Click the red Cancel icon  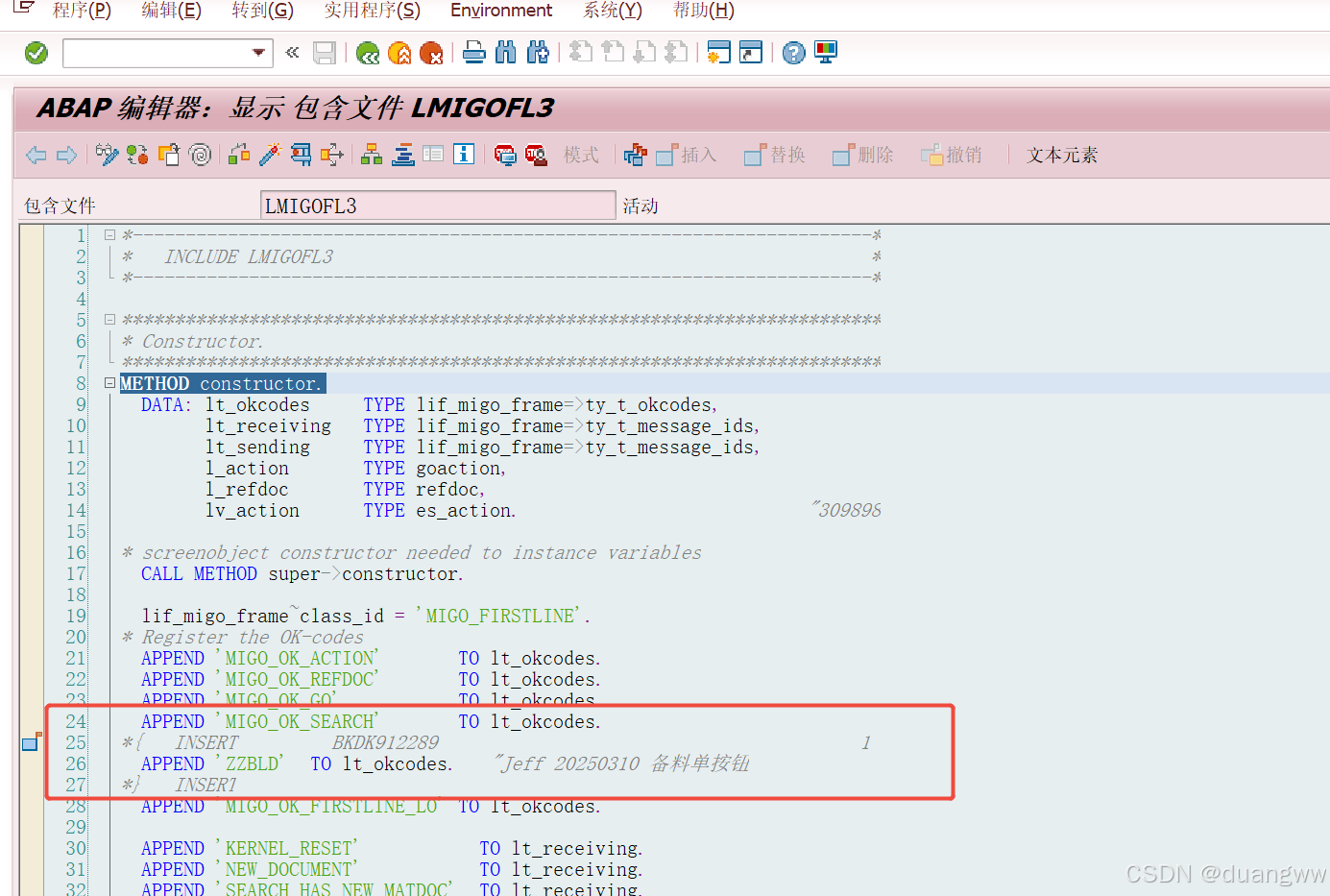click(x=430, y=53)
